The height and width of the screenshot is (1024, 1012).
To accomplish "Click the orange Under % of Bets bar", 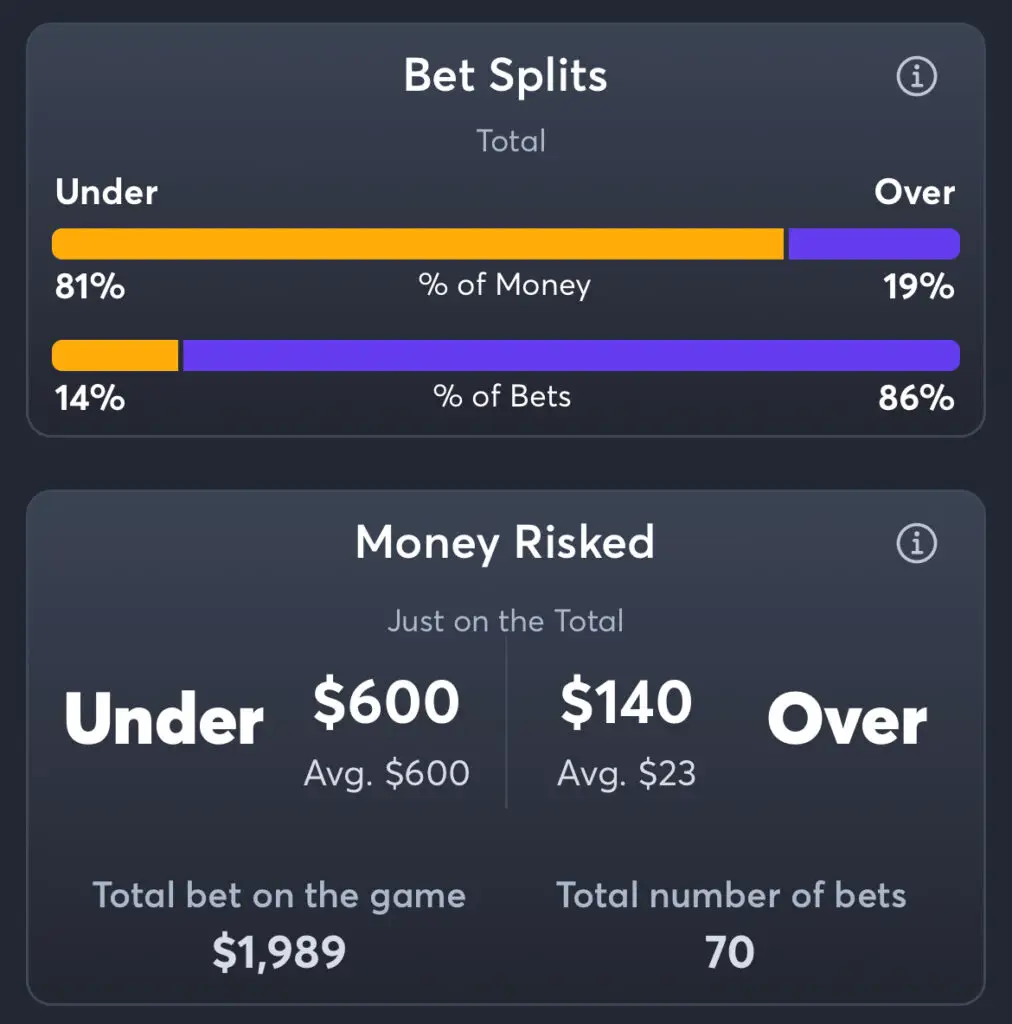I will click(115, 355).
